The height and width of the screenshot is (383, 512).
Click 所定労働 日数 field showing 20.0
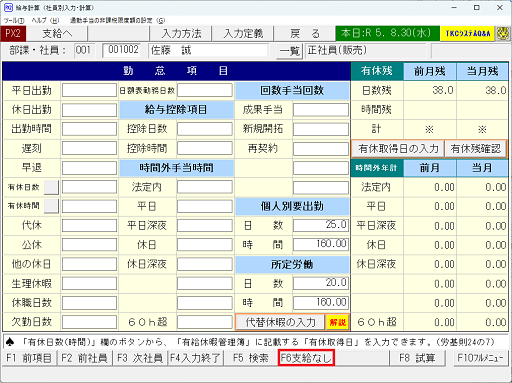tap(321, 284)
